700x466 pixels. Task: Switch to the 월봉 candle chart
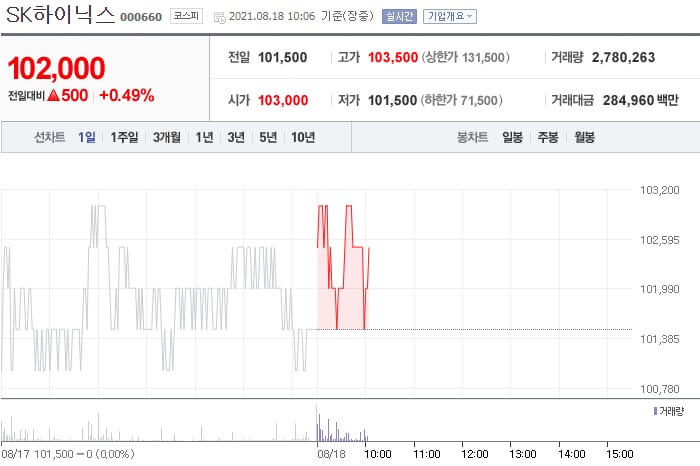(584, 137)
